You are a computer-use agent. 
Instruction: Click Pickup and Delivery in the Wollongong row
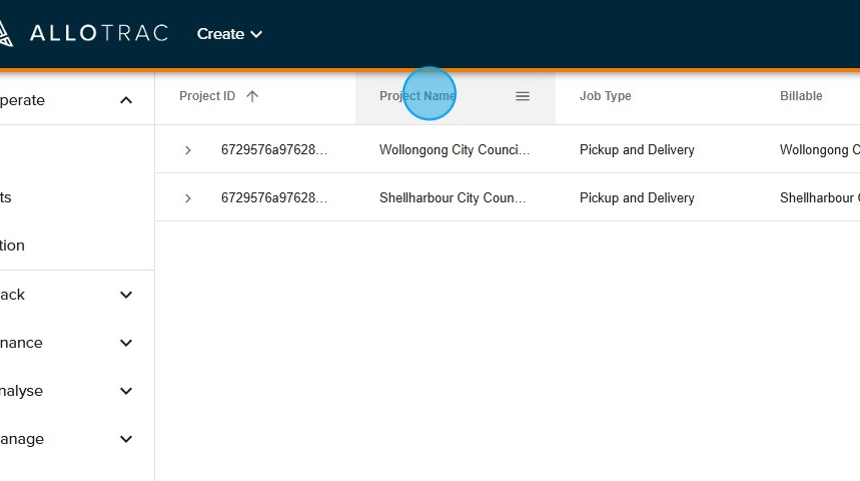pyautogui.click(x=637, y=150)
